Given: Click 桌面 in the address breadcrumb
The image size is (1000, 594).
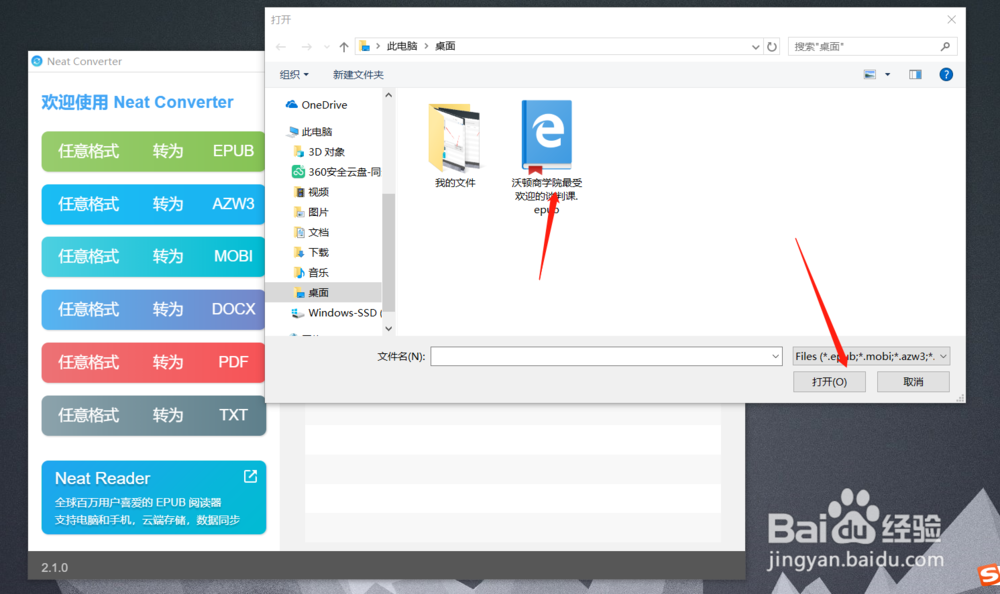Looking at the screenshot, I should coord(445,46).
